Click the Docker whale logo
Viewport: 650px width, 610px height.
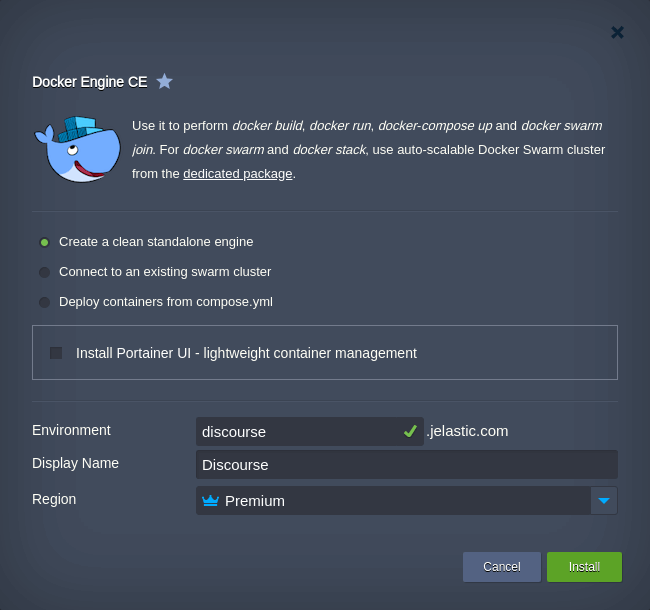pos(78,149)
